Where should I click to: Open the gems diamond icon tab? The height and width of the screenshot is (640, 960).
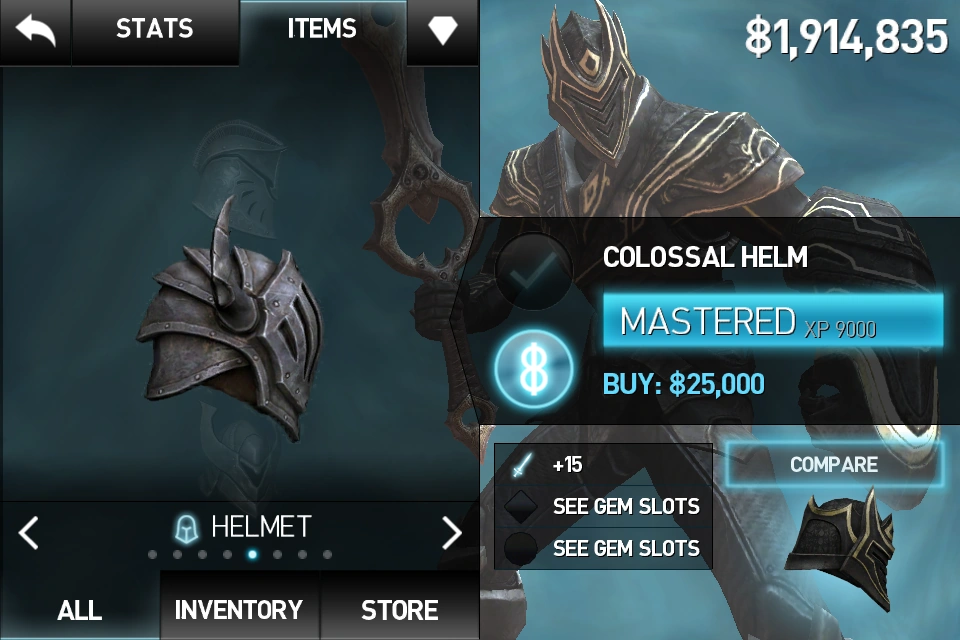click(442, 29)
